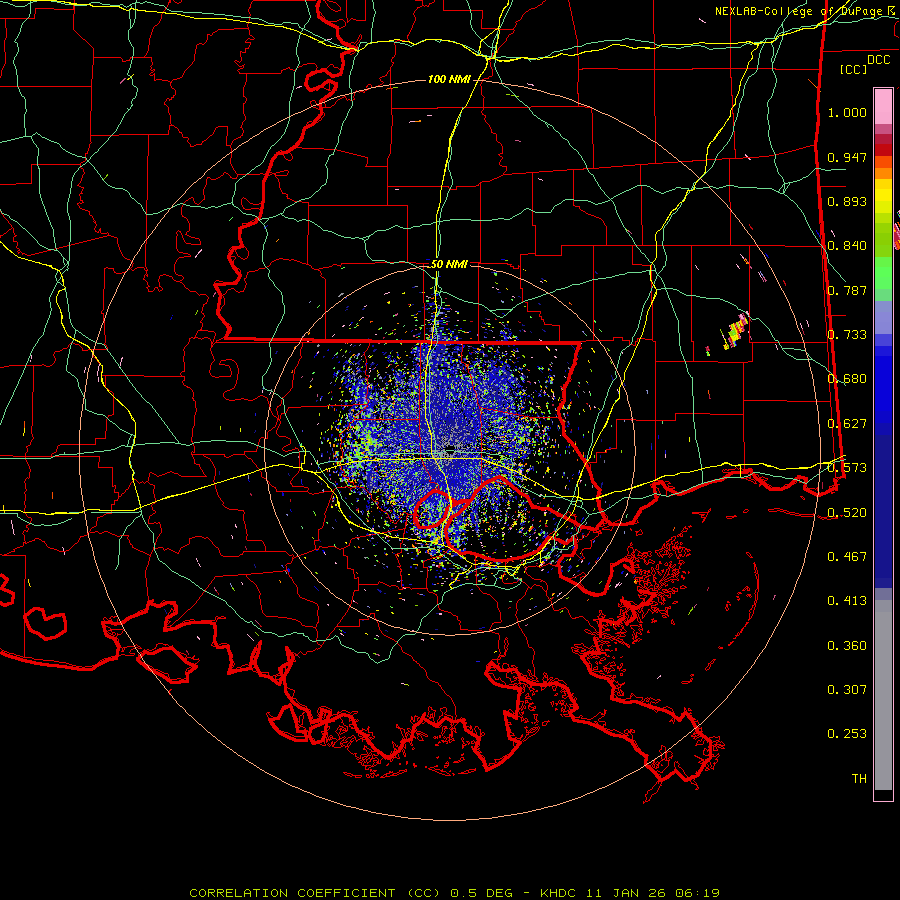The image size is (900, 900).
Task: Click the 0.787 color scale value
Action: 847,290
